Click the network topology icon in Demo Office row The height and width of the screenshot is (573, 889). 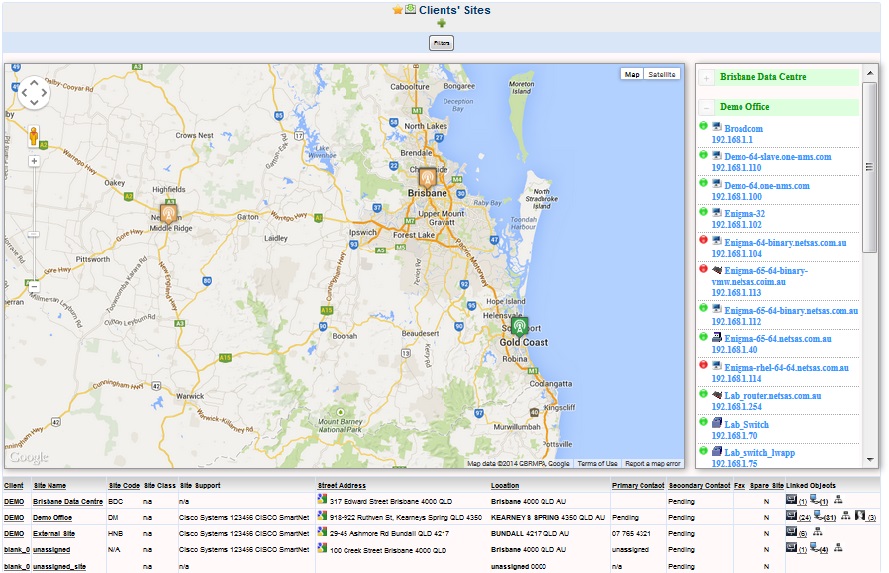846,515
